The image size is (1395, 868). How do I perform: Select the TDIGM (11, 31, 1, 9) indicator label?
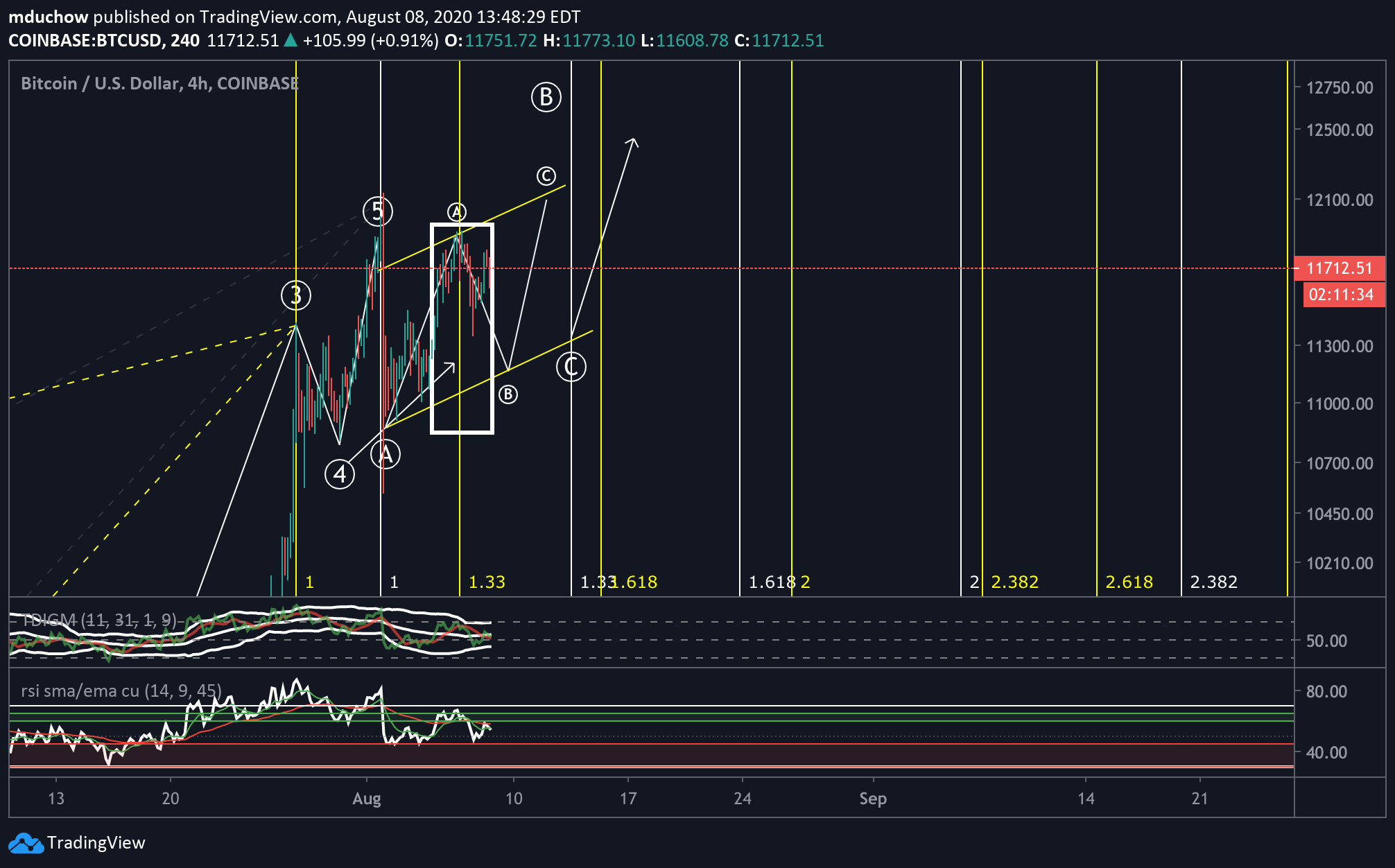[x=99, y=619]
